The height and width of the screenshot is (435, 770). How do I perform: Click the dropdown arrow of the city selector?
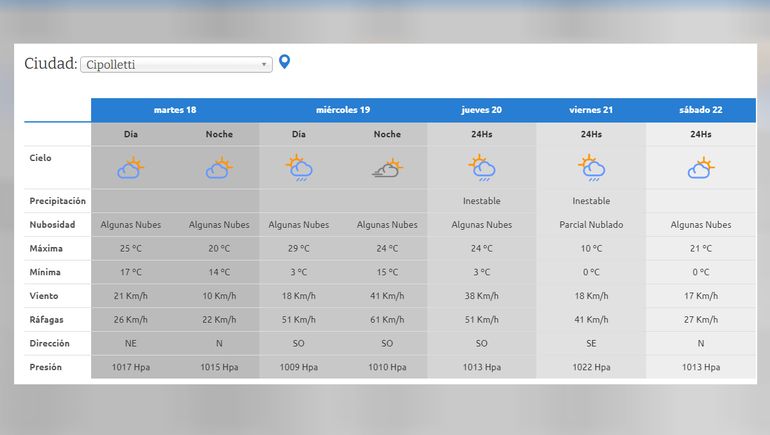tap(264, 65)
